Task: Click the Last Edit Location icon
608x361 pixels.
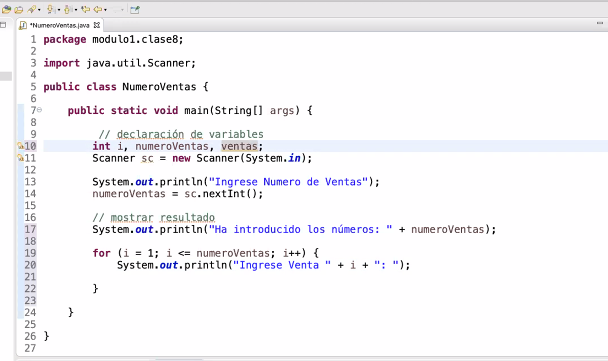Action: click(85, 9)
